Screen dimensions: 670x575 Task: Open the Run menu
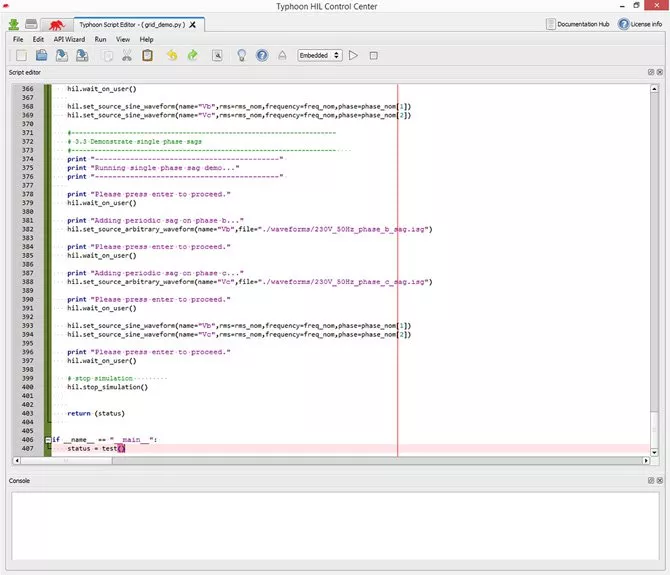pos(100,39)
